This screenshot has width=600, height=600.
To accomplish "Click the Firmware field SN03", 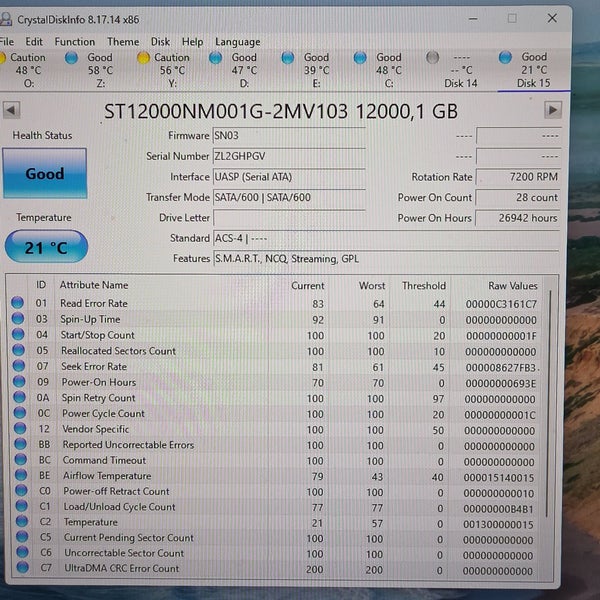I will 289,136.
